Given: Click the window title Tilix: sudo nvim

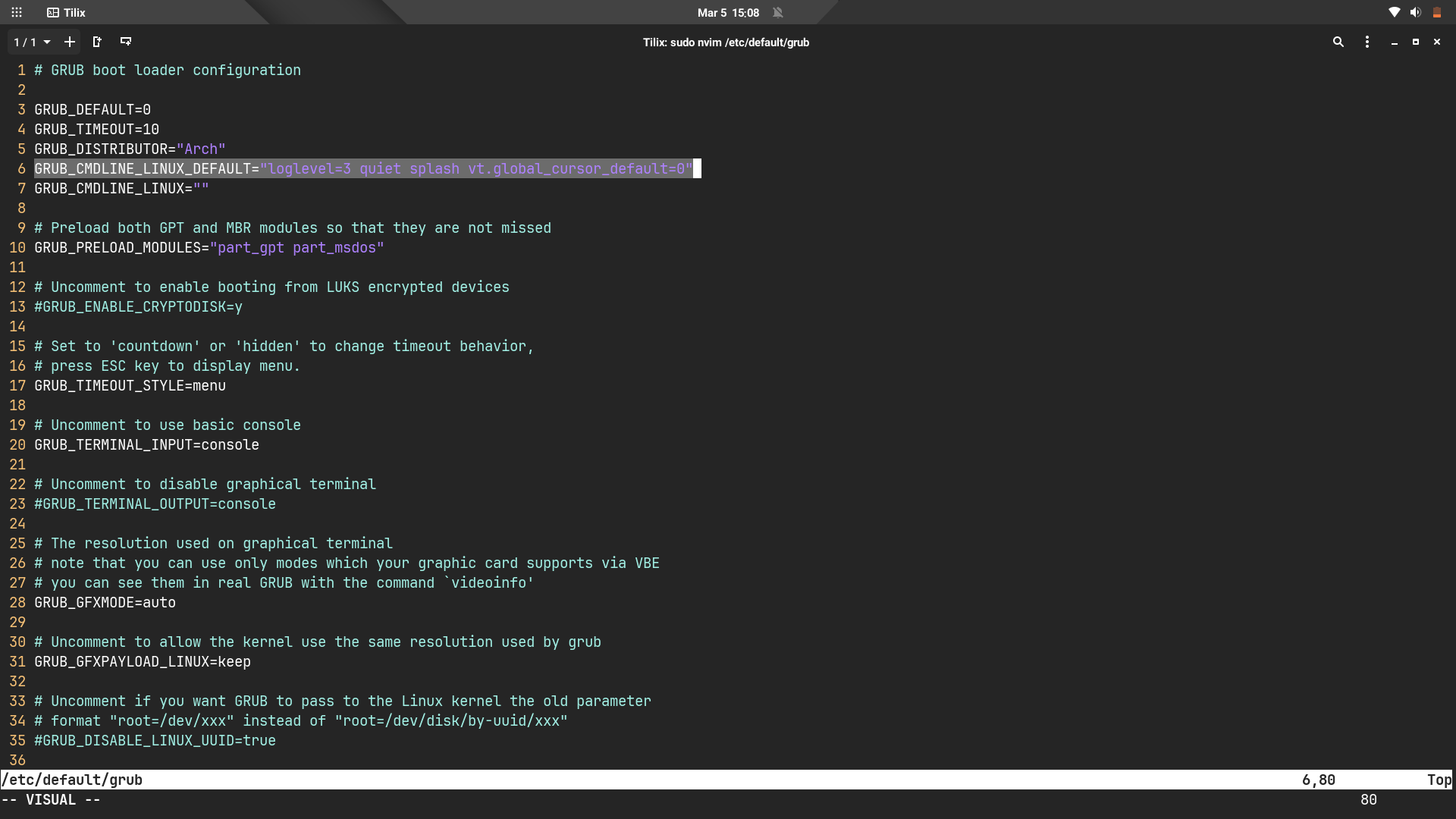Looking at the screenshot, I should coord(726,42).
